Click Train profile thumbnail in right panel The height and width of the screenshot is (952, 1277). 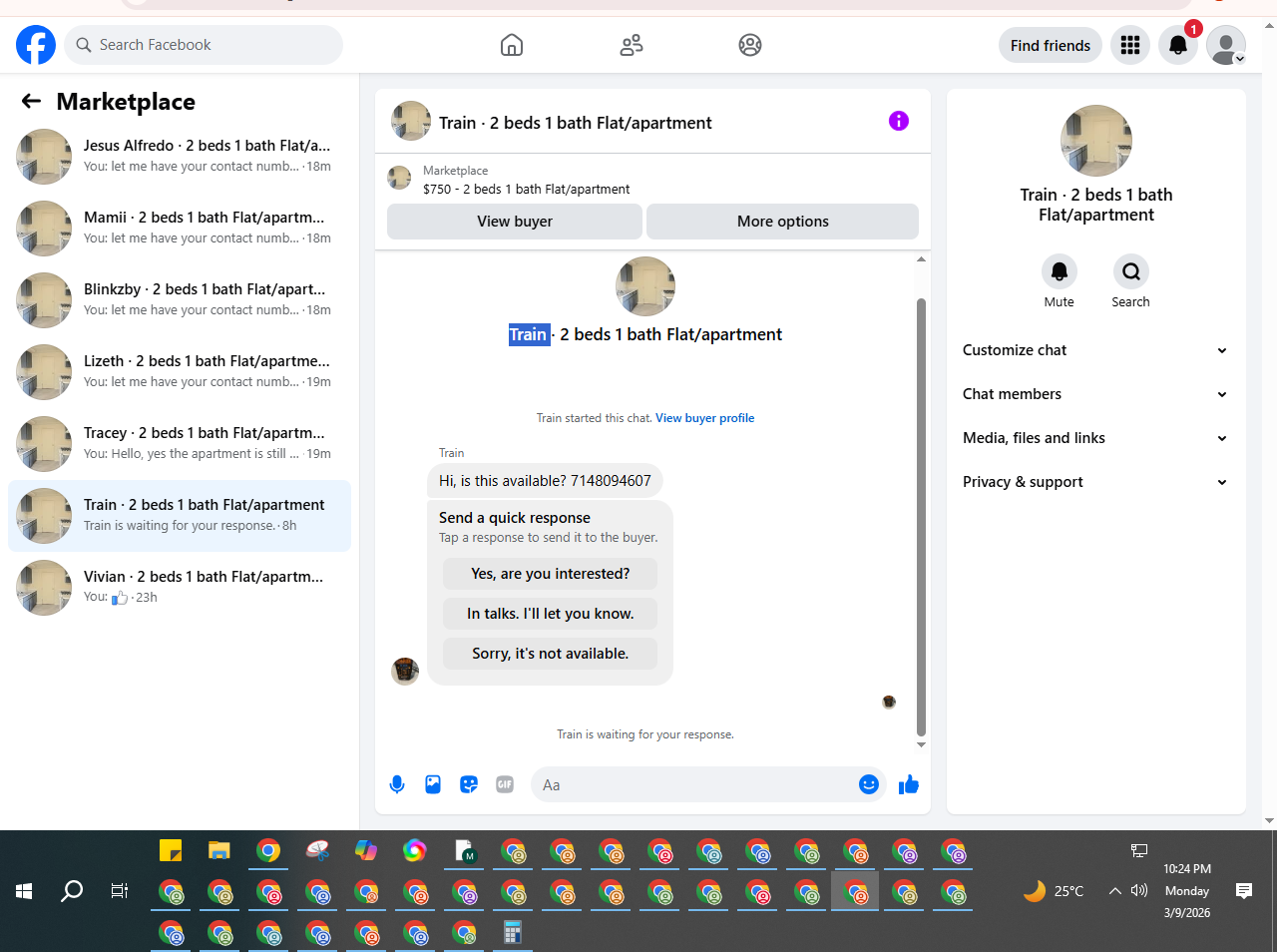point(1096,141)
